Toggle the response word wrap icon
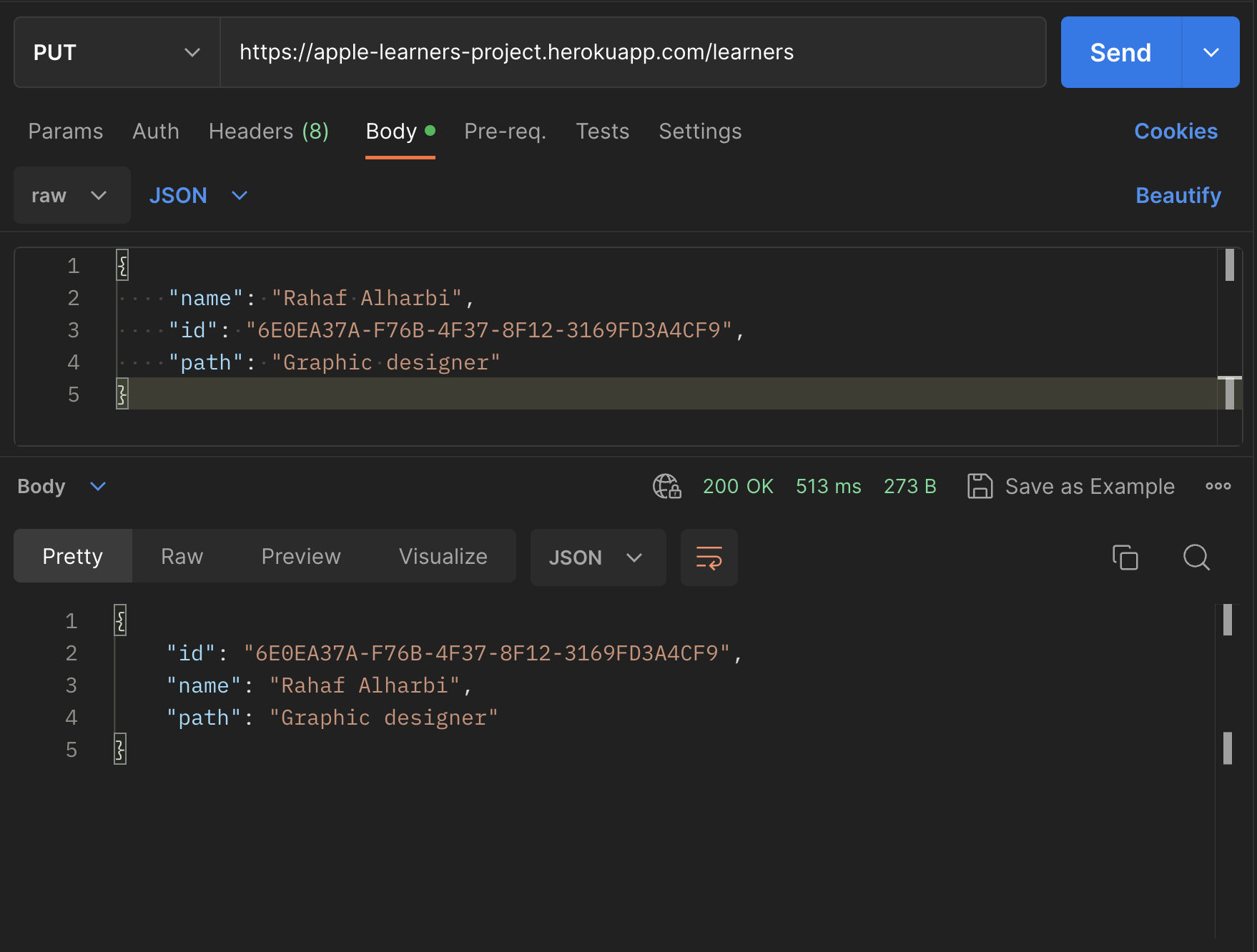This screenshot has height=952, width=1257. coord(709,557)
